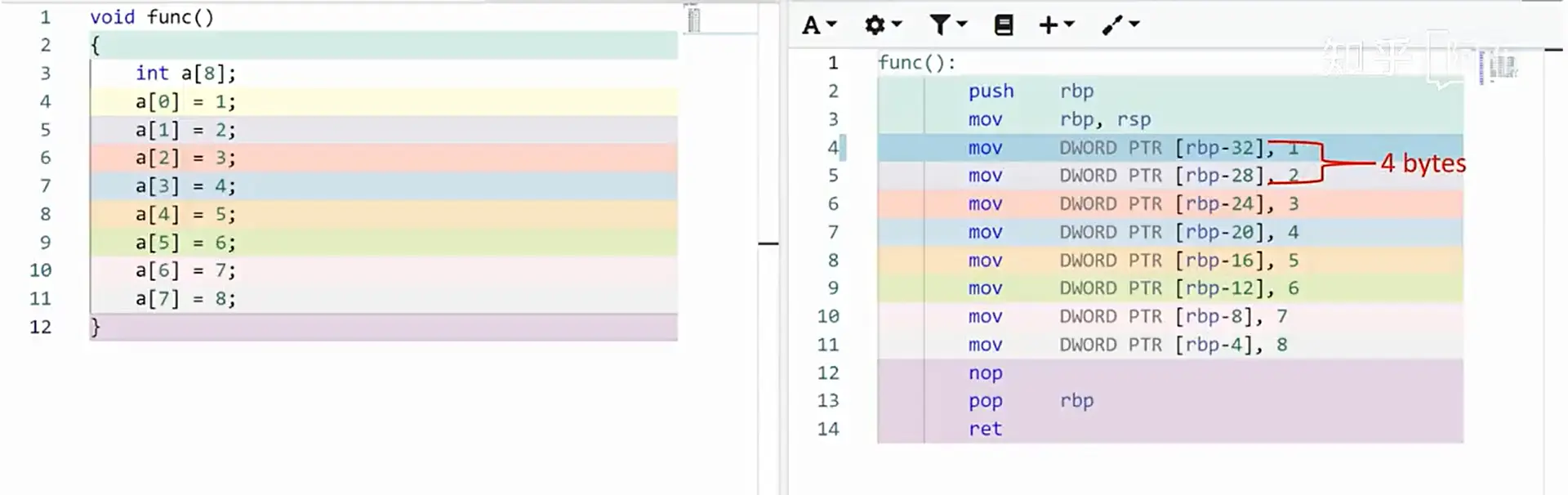Open the gear output settings menu
The image size is (1568, 495).
point(883,25)
